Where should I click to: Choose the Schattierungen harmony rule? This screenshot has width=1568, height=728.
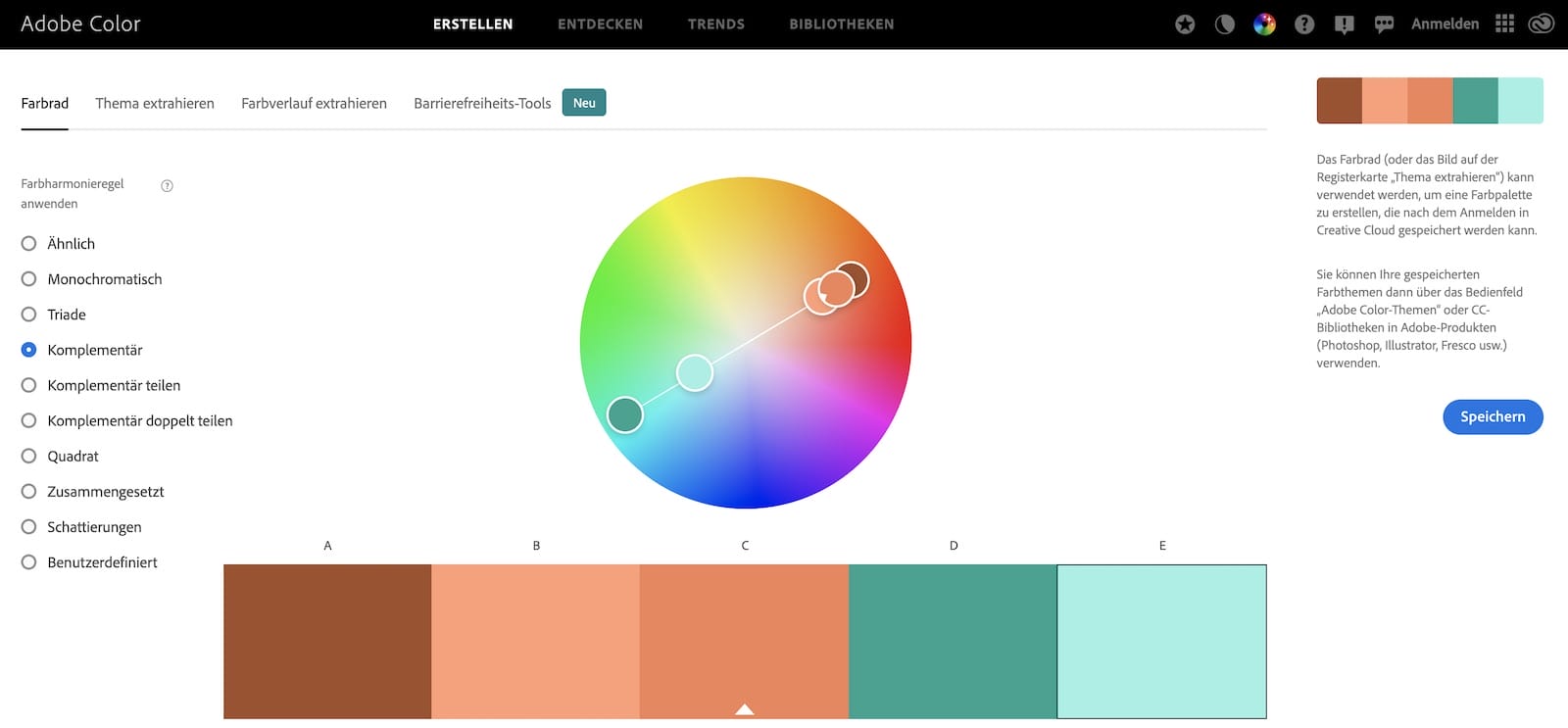[x=29, y=527]
